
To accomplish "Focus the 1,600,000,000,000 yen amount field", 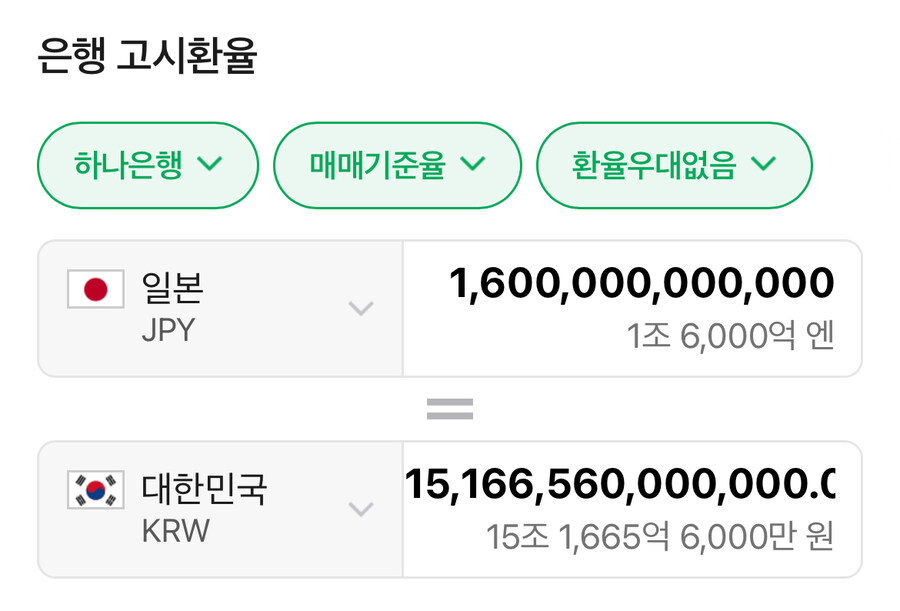I will 641,284.
